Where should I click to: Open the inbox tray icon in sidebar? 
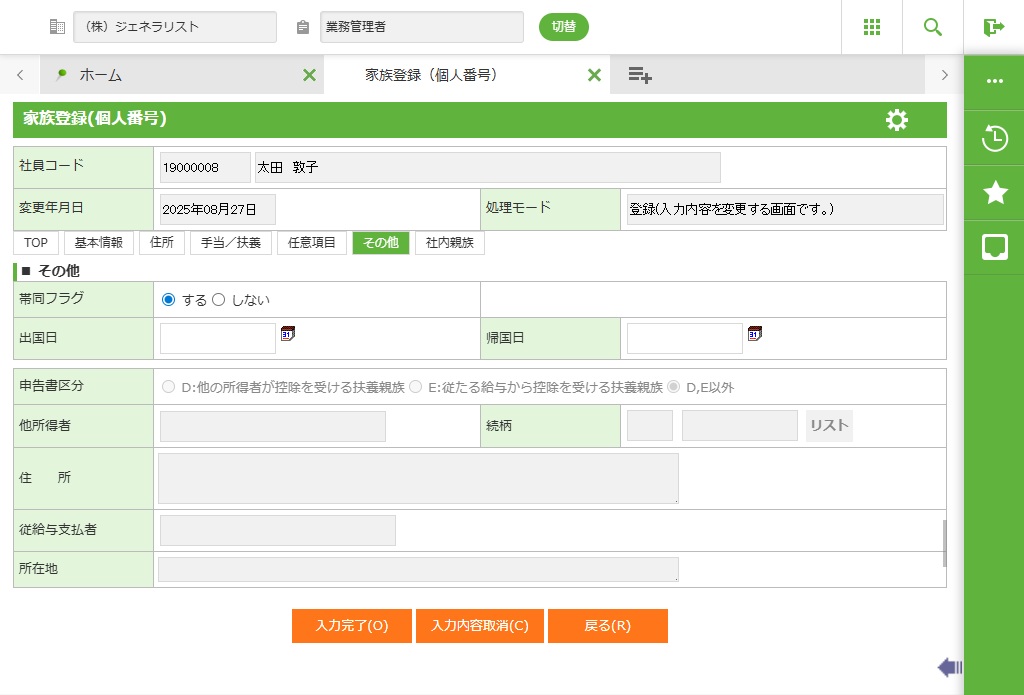point(994,247)
